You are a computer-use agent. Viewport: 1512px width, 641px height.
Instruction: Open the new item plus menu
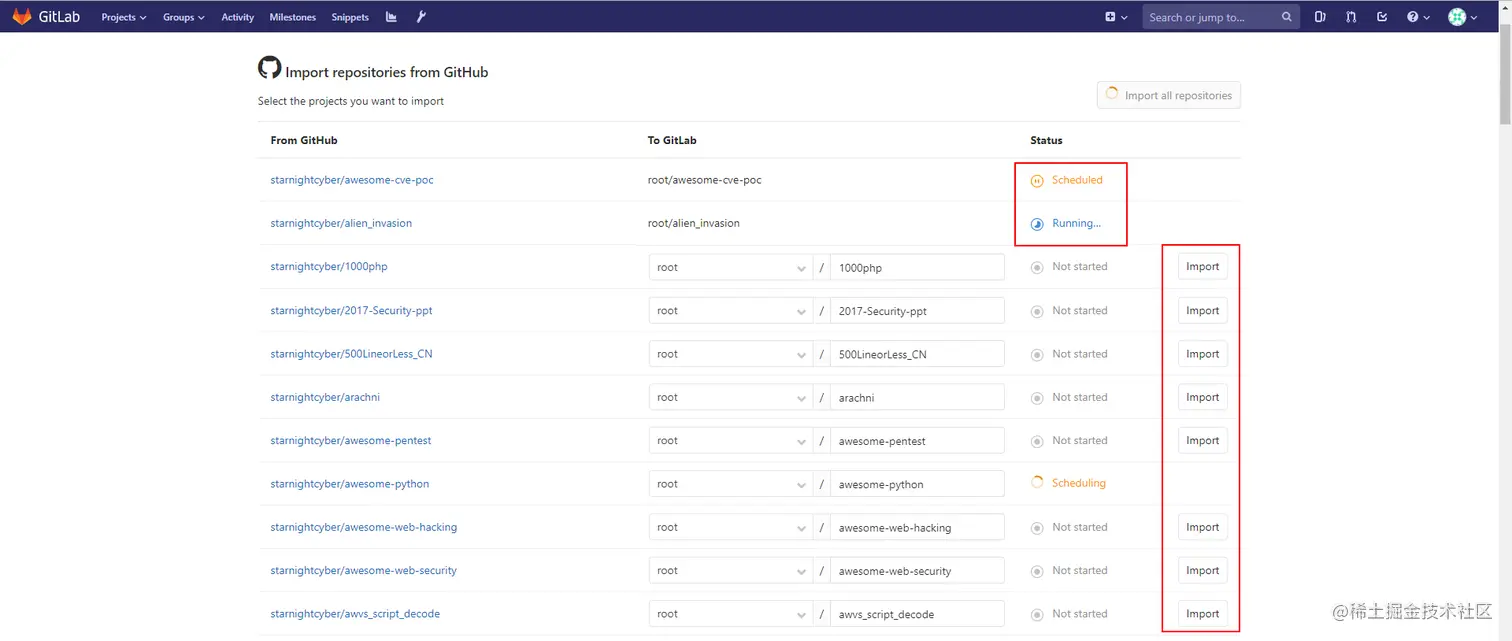(1116, 17)
